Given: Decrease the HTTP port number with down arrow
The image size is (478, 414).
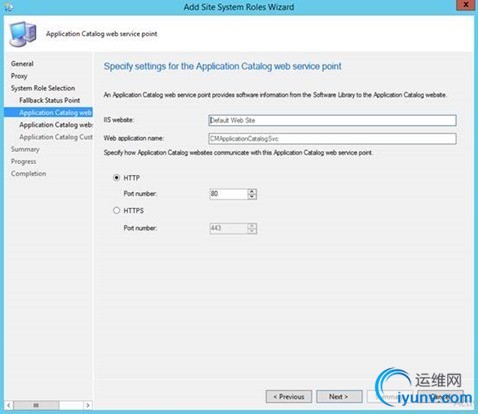Looking at the screenshot, I should (252, 197).
